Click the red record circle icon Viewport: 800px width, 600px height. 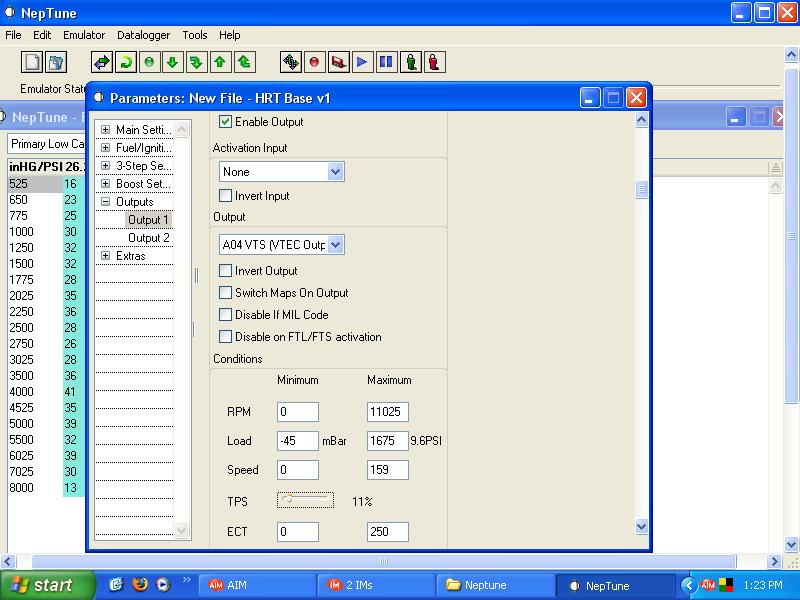tap(314, 62)
